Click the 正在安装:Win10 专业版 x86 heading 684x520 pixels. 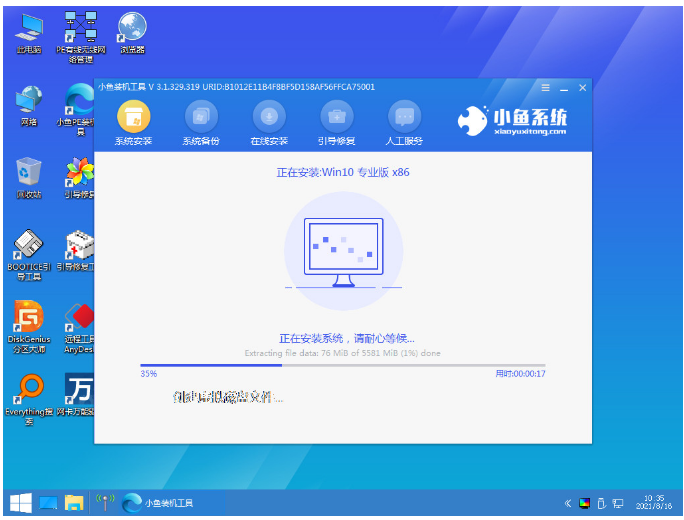pyautogui.click(x=343, y=172)
